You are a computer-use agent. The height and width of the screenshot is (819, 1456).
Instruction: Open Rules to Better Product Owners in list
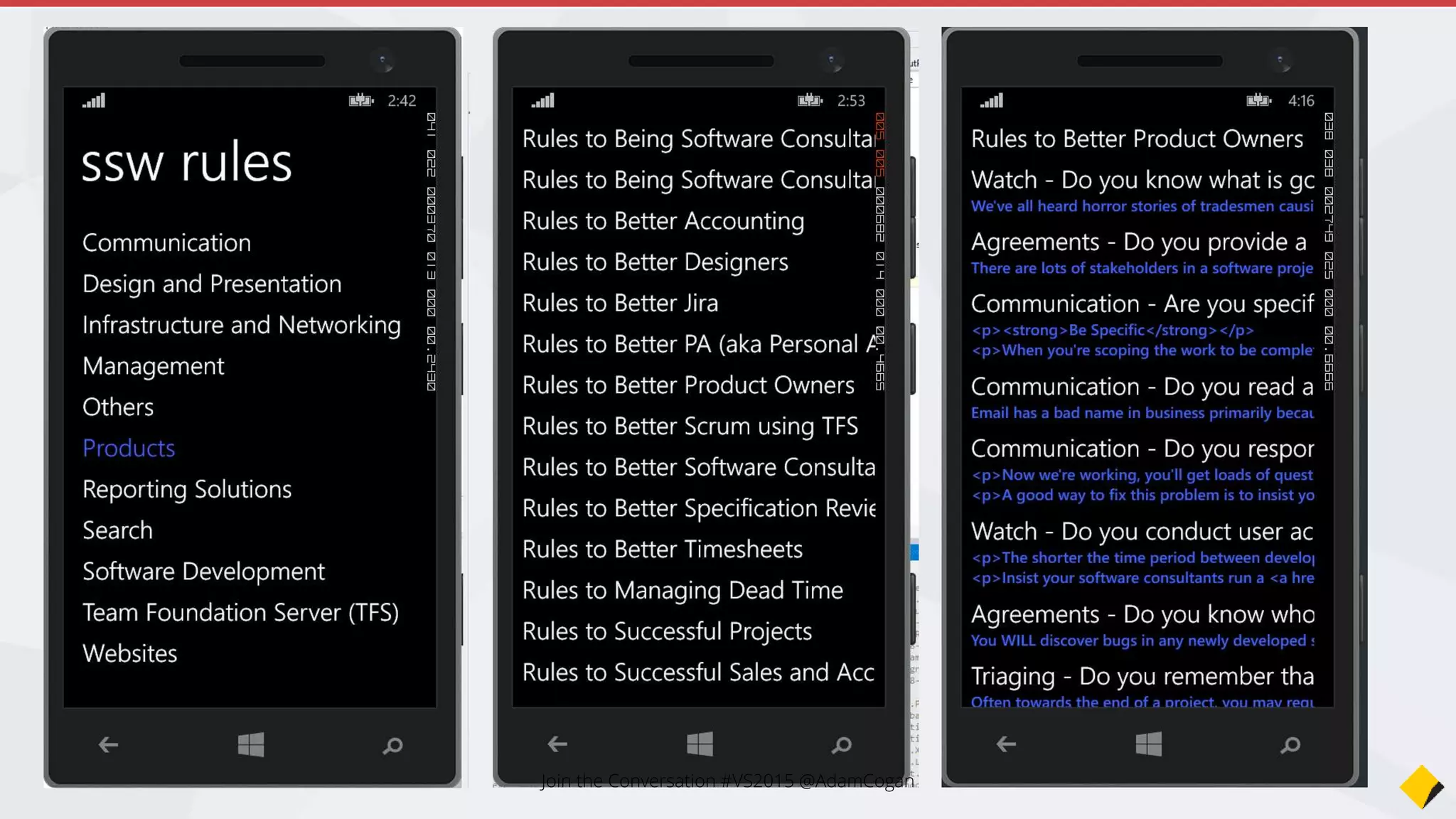click(688, 385)
